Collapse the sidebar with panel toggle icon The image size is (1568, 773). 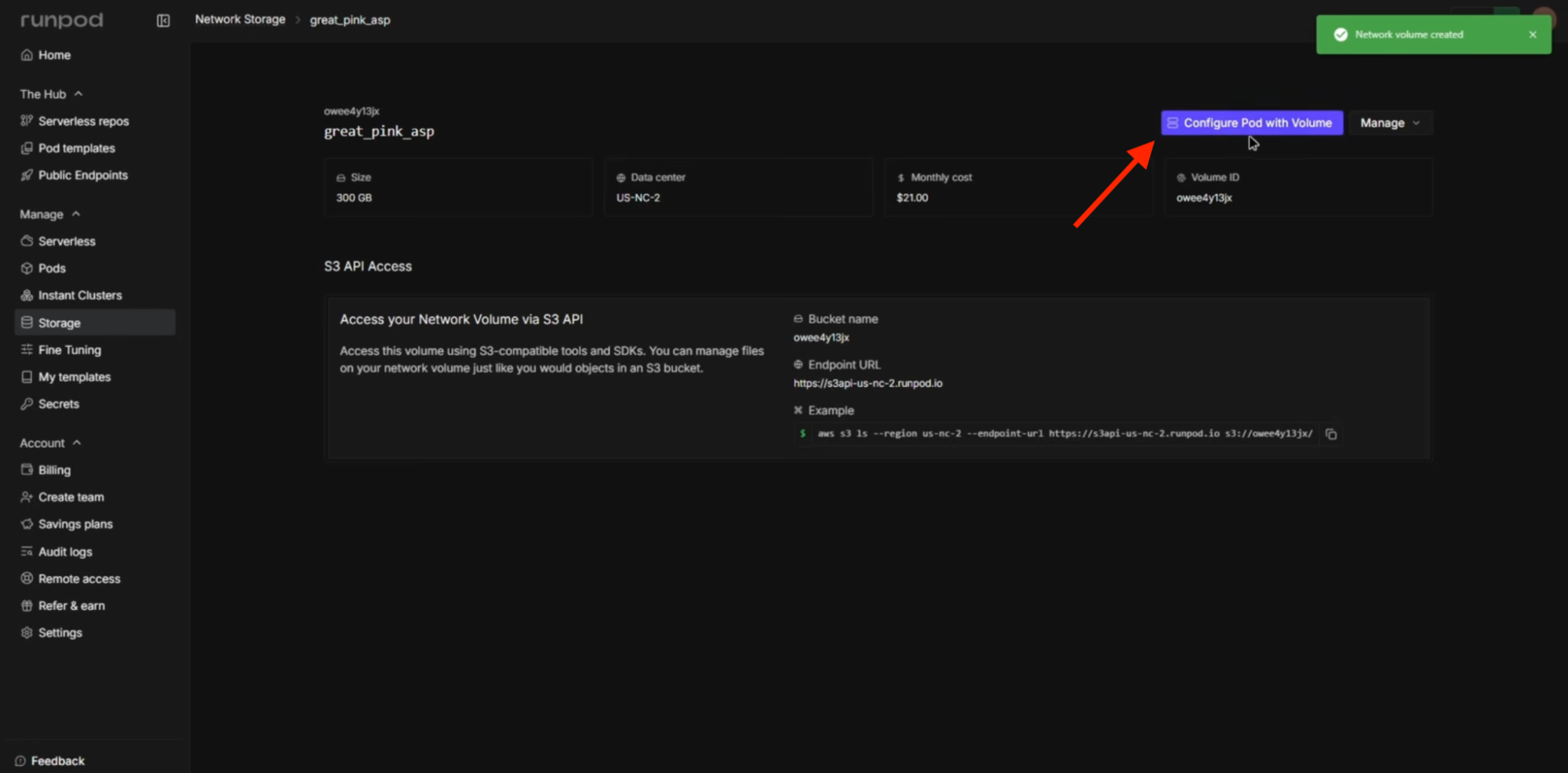[163, 20]
